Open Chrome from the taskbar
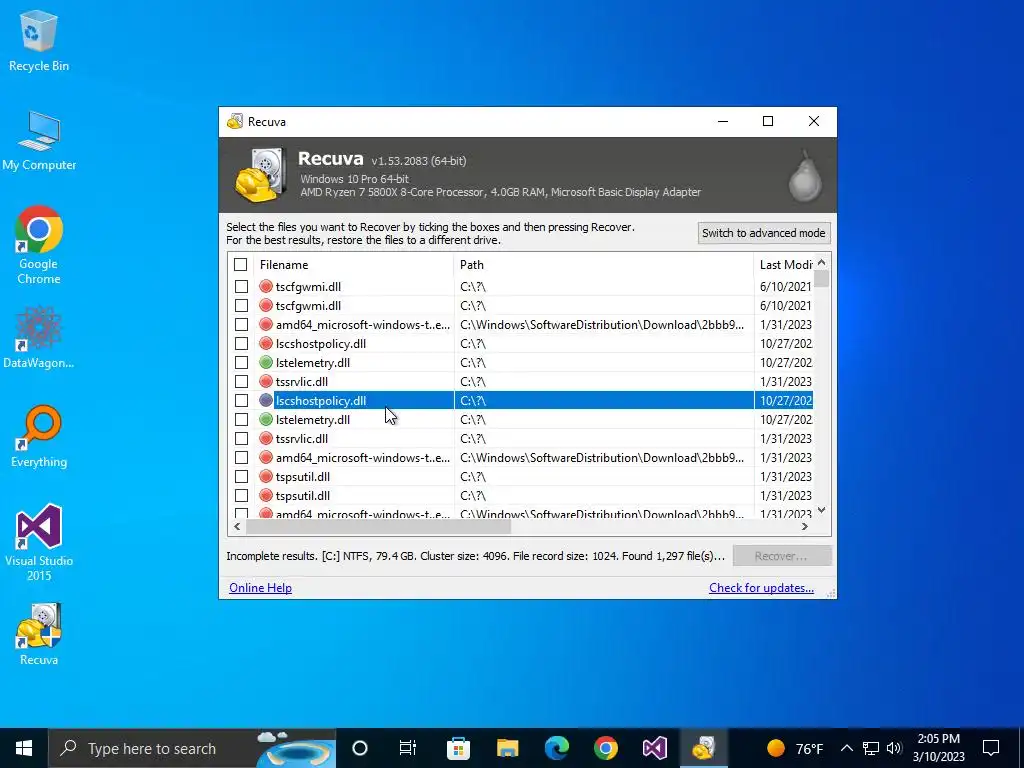 [x=605, y=748]
